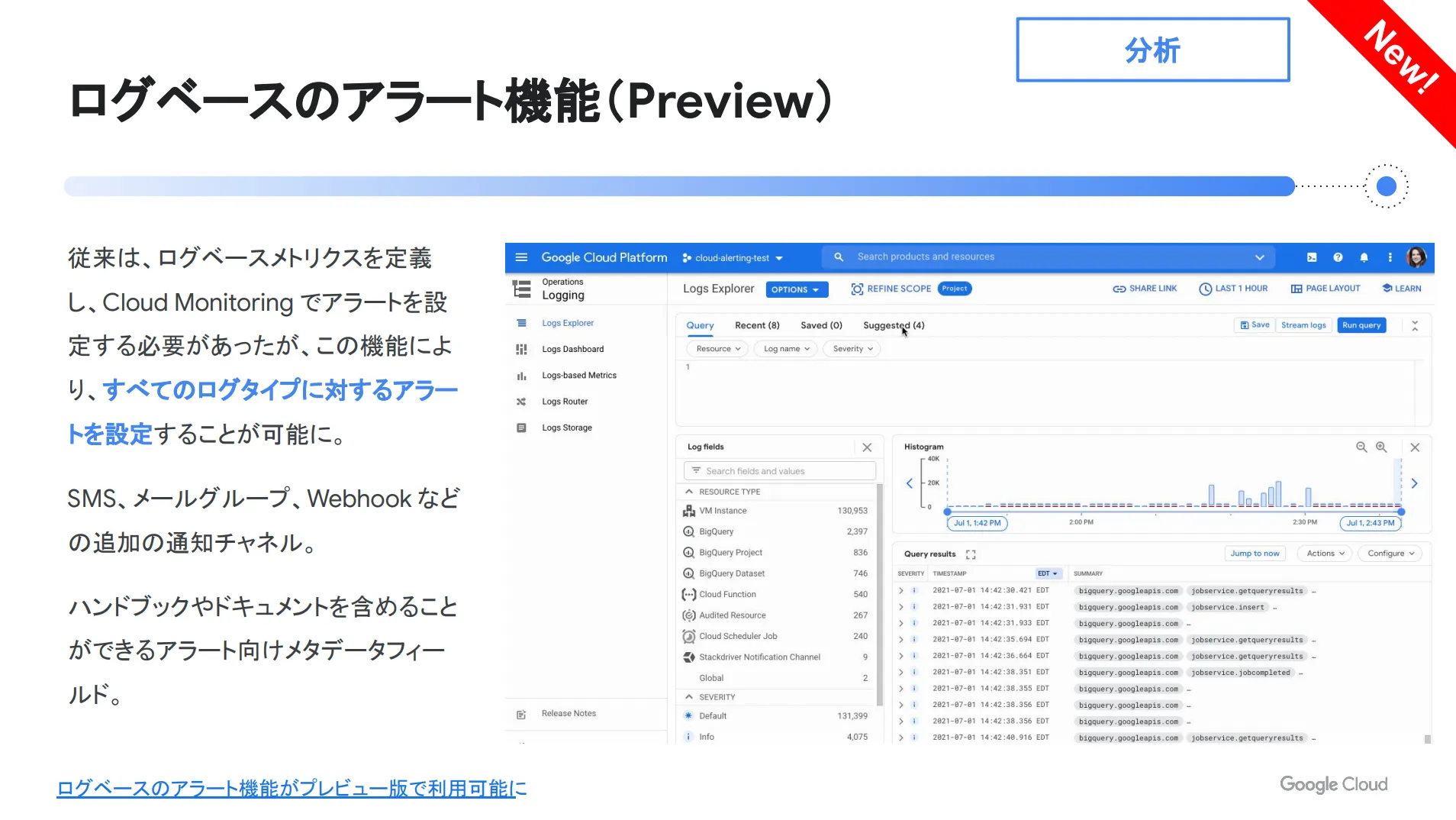The image size is (1456, 820).
Task: Open the Severity filter dropdown
Action: tap(852, 349)
